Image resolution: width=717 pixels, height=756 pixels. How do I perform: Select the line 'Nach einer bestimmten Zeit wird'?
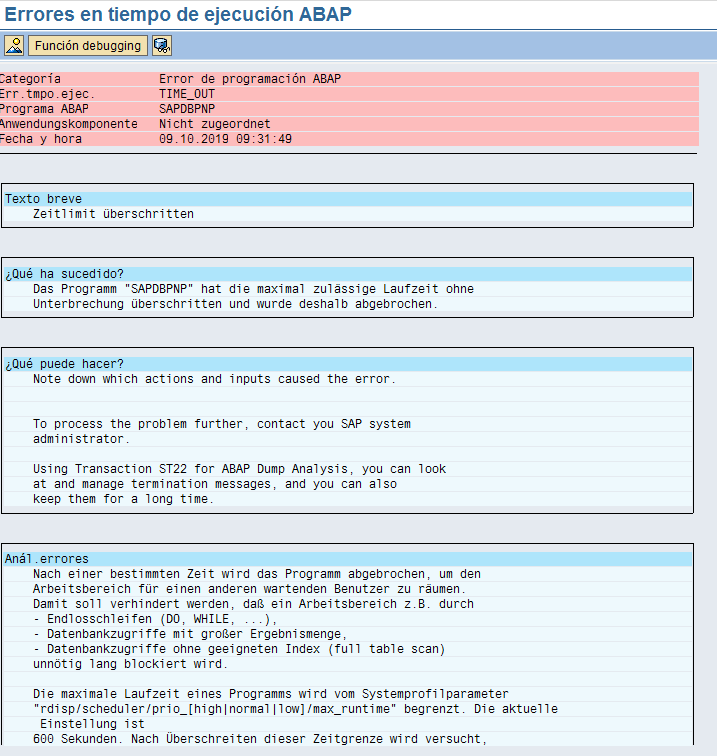coord(257,574)
